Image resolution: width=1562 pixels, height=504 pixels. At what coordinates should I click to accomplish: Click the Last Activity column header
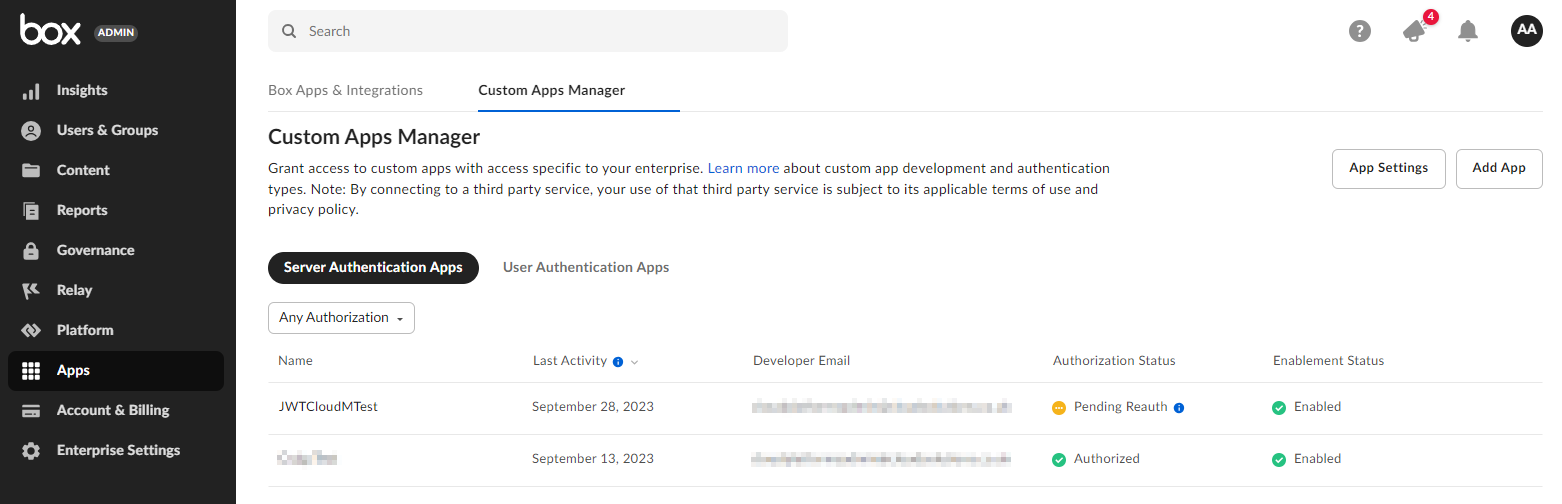coord(570,361)
